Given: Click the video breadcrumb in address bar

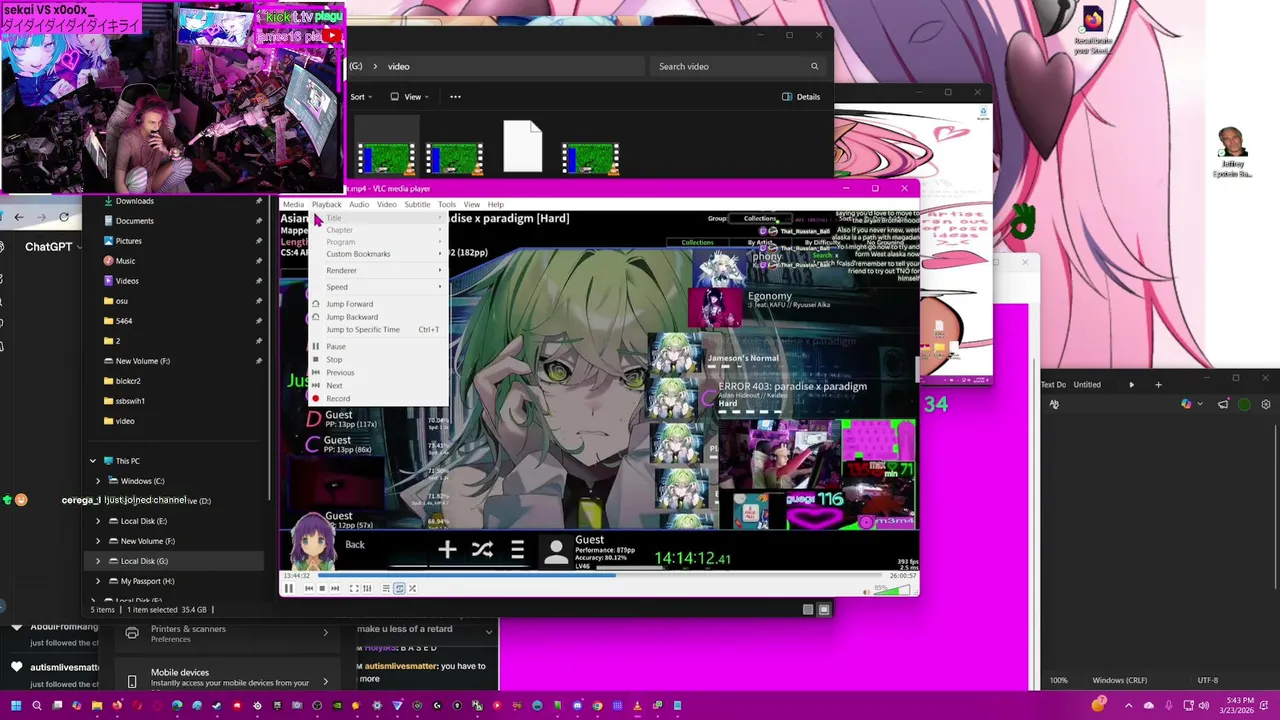Looking at the screenshot, I should (x=398, y=66).
